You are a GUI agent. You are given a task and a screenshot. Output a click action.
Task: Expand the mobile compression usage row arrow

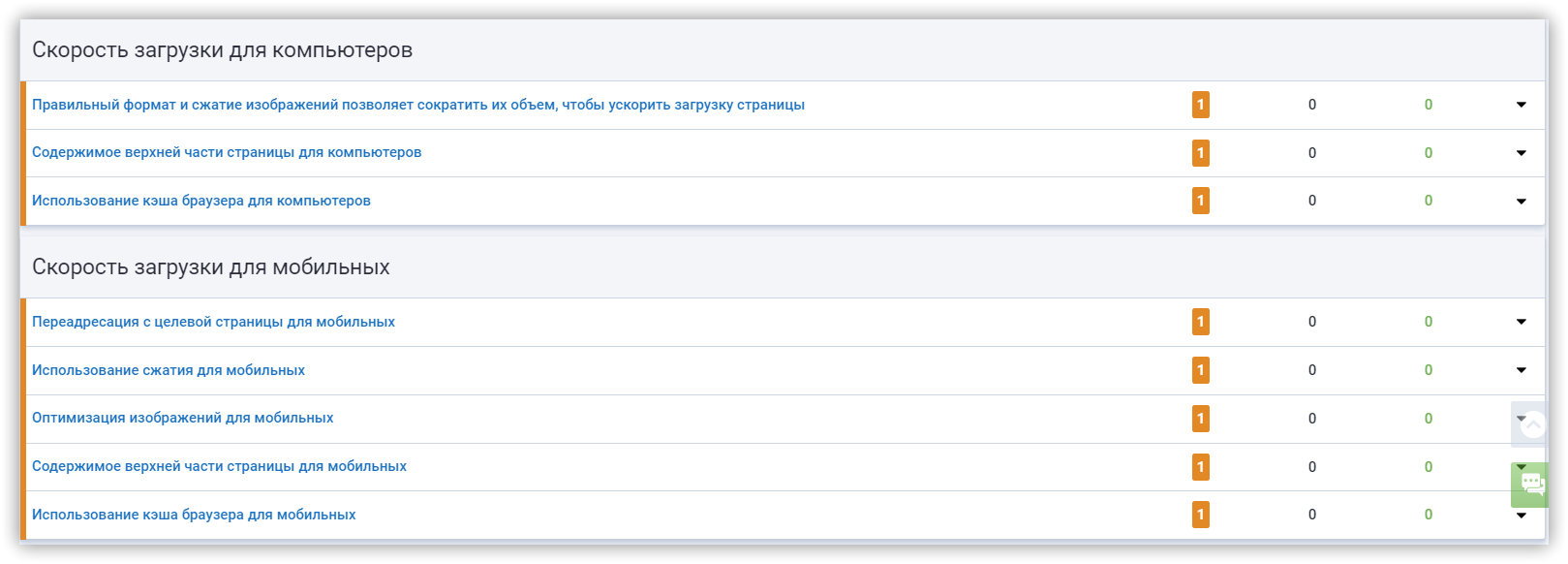click(1521, 370)
